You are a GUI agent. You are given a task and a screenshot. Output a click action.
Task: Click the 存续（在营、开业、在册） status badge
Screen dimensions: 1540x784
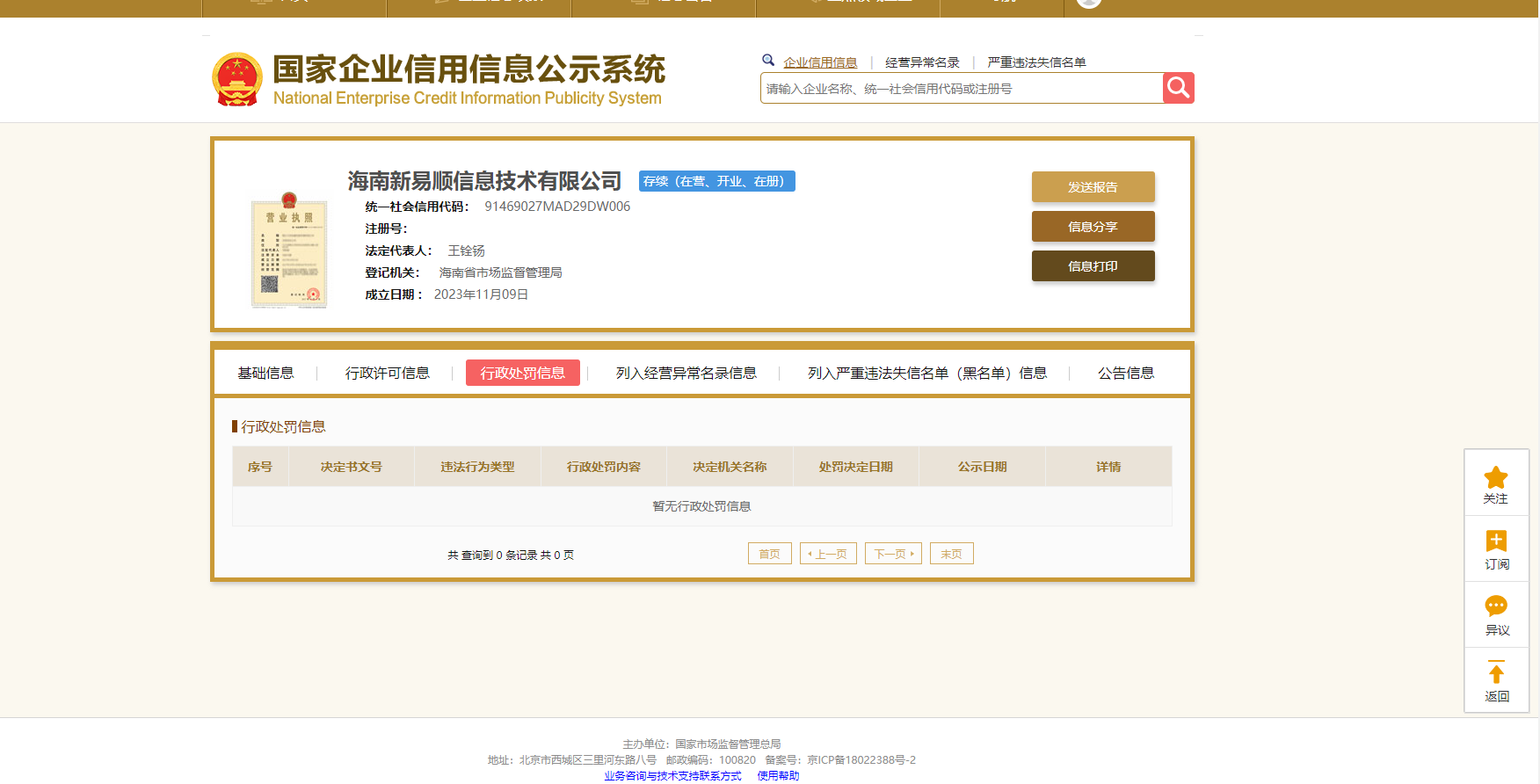(716, 181)
